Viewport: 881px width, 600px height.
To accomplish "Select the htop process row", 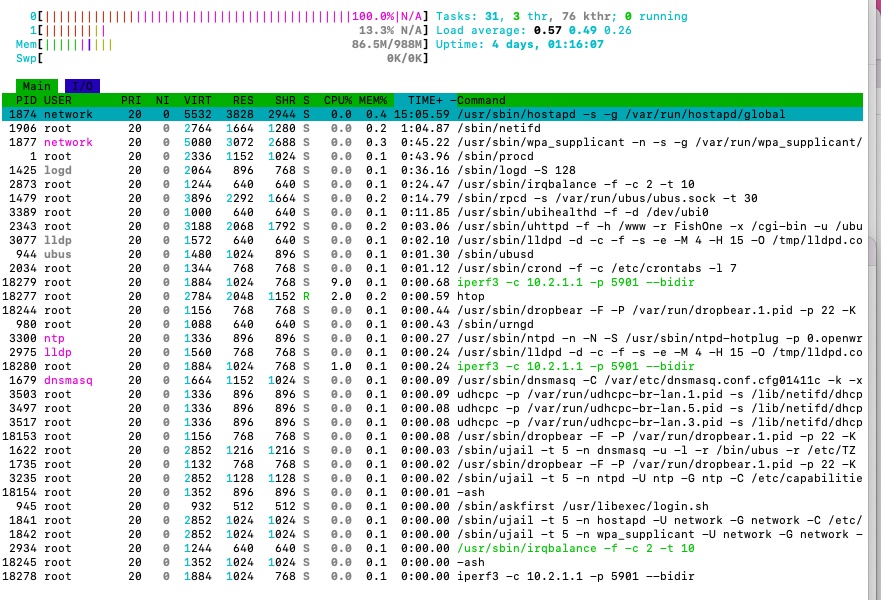I will 432,296.
